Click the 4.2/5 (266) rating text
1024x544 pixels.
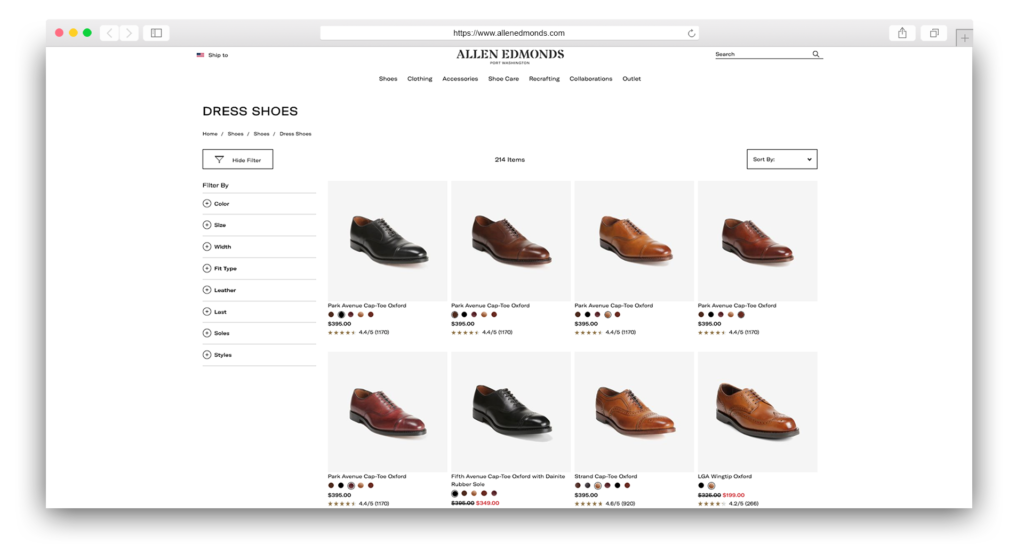744,504
